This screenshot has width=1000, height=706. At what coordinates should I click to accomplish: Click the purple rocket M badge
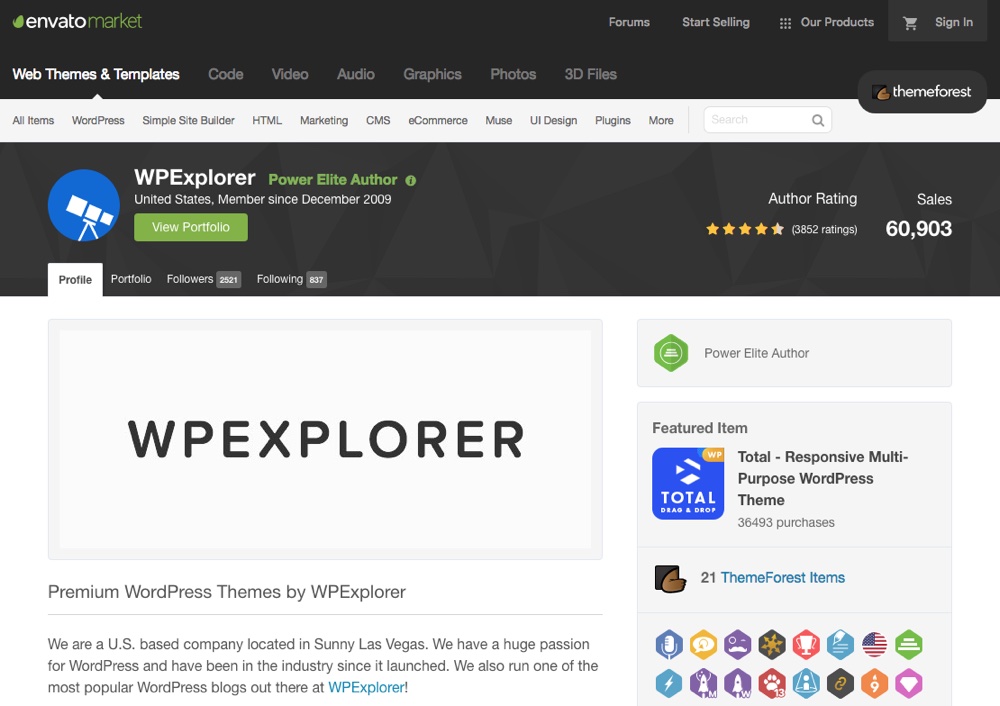click(x=703, y=684)
